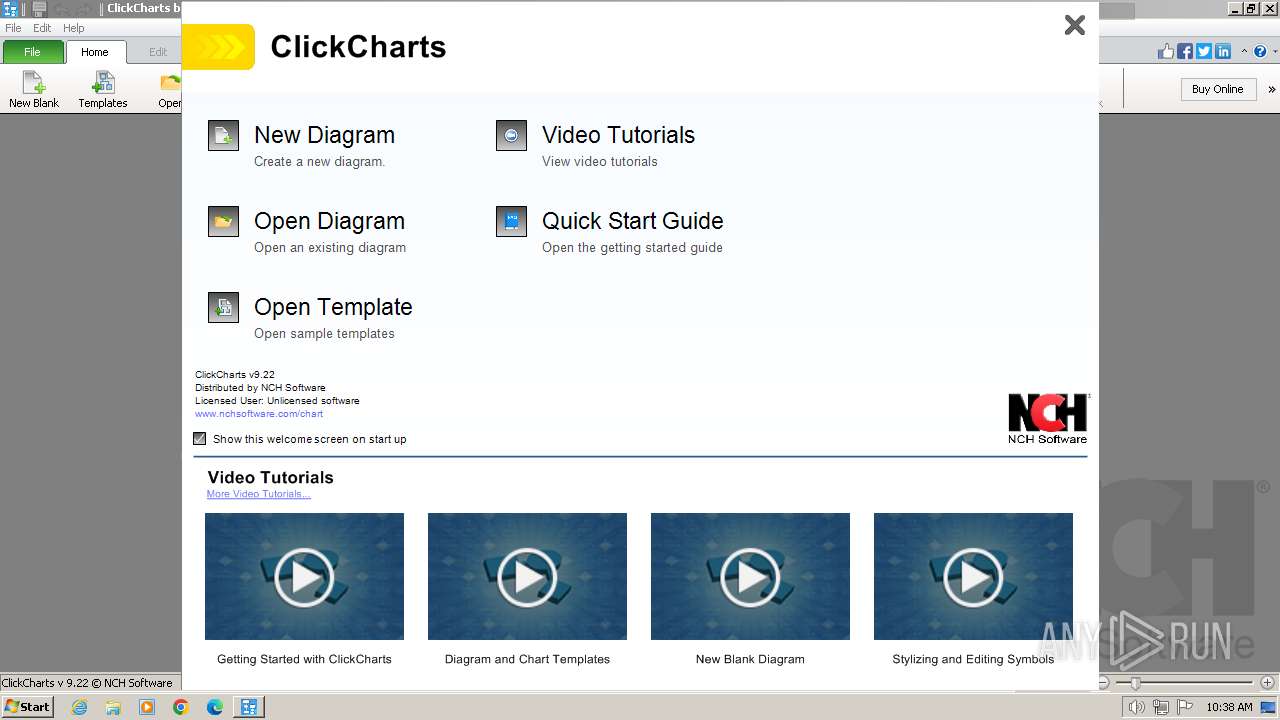Image resolution: width=1280 pixels, height=720 pixels.
Task: Switch to the Edit ribbon tab
Action: coord(158,52)
